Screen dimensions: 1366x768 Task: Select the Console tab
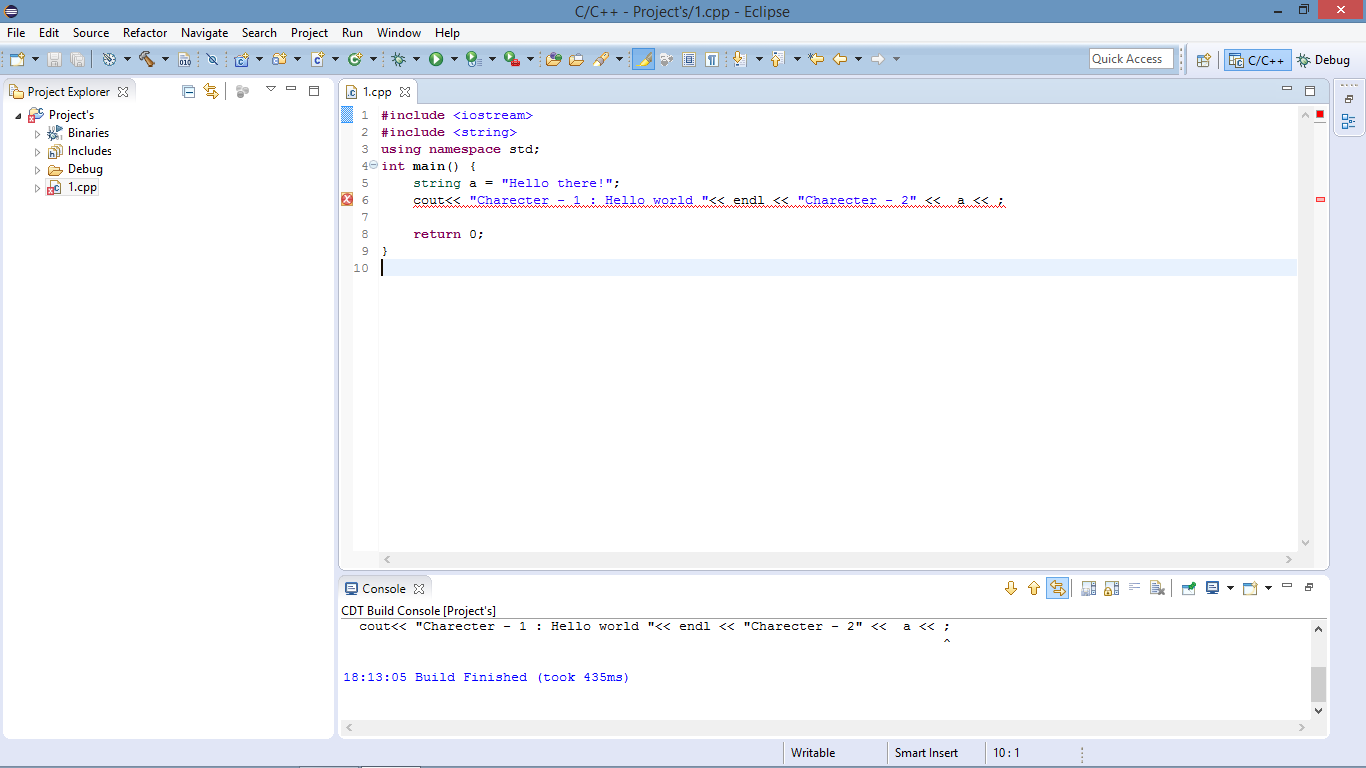(x=384, y=589)
